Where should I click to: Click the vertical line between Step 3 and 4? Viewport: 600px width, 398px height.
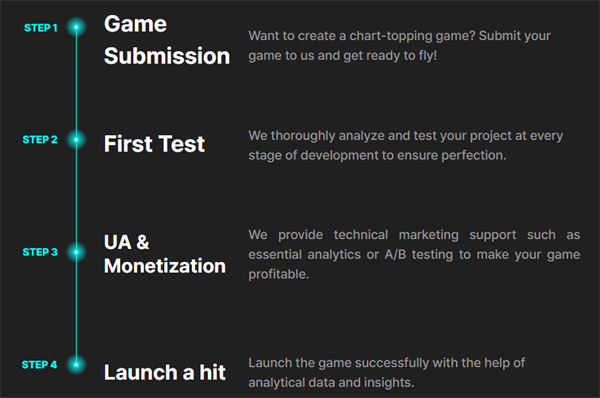76,308
